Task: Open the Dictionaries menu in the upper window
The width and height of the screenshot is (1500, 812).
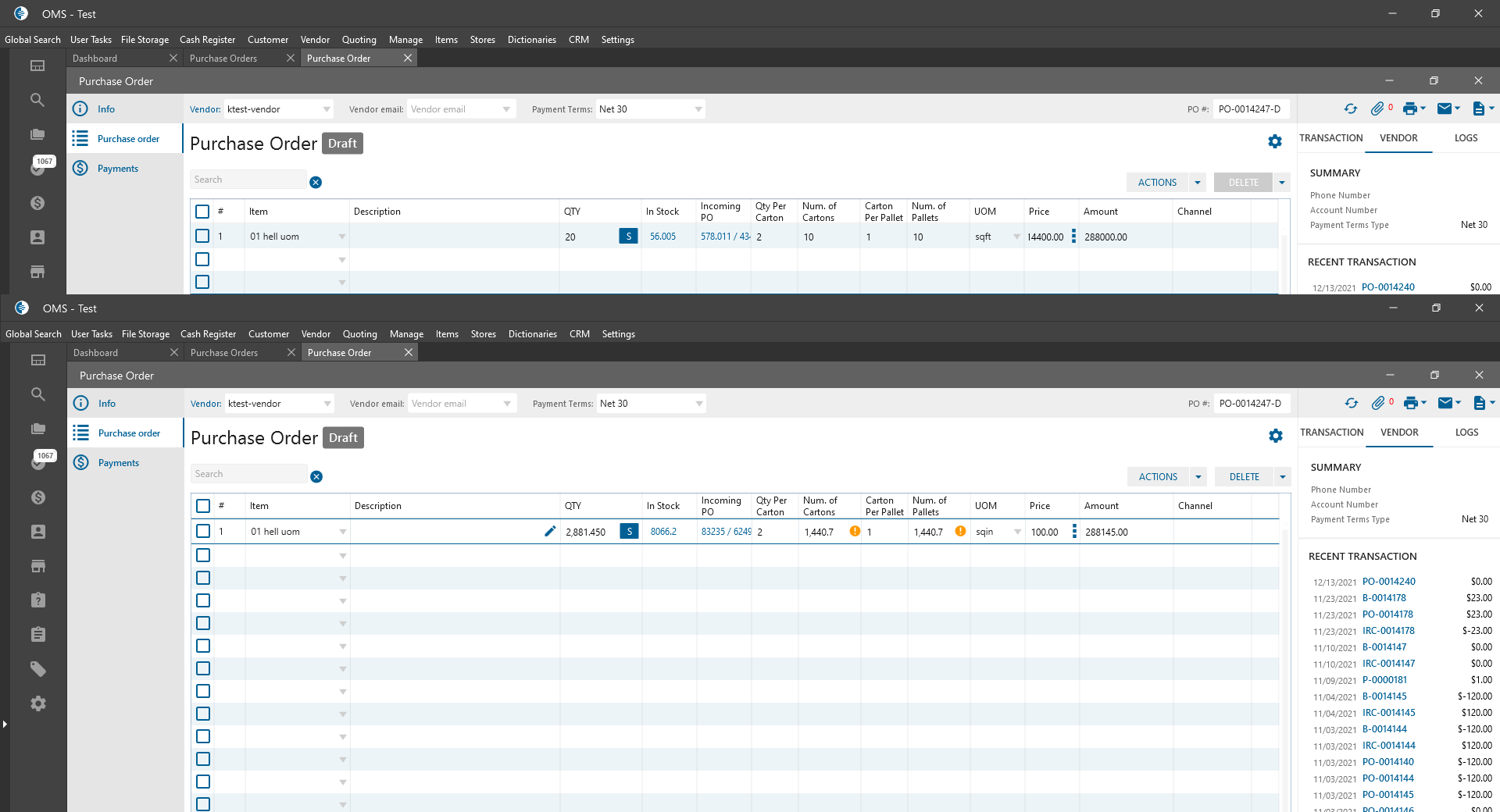Action: pos(531,40)
